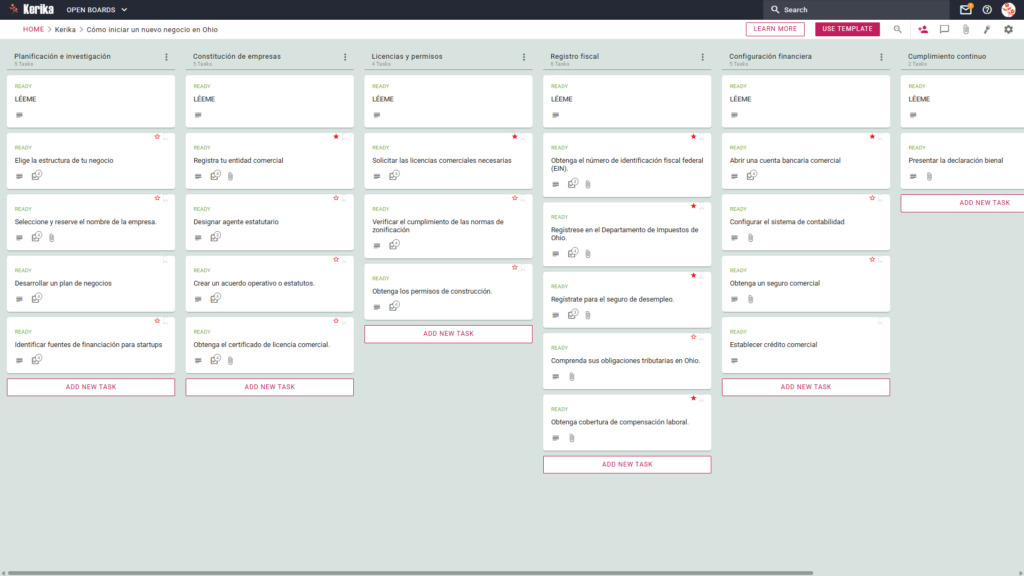Open options menu for 'Registro fiscal' column
This screenshot has width=1024, height=576.
tap(703, 57)
